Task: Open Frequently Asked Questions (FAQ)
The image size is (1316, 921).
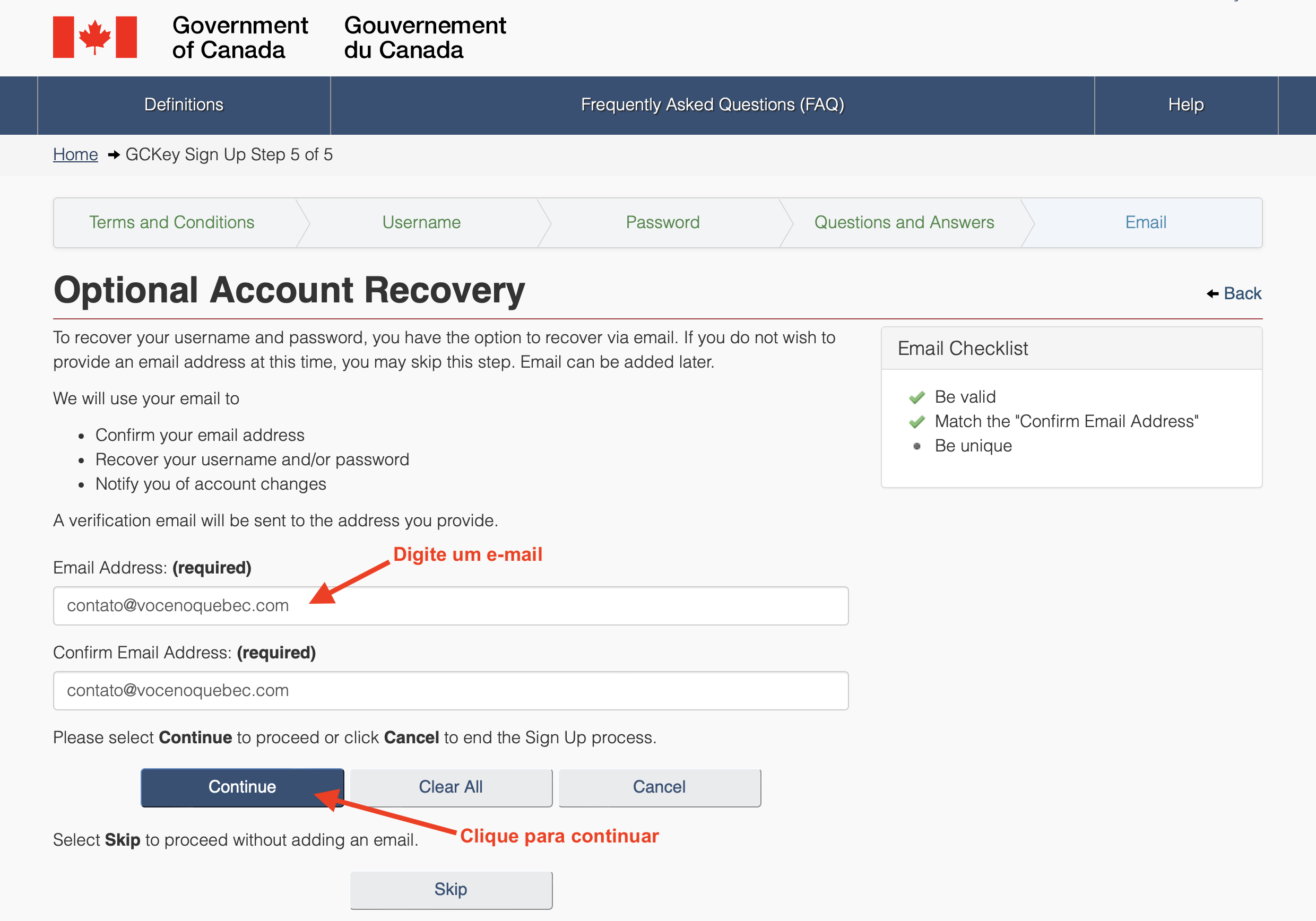Action: (712, 105)
